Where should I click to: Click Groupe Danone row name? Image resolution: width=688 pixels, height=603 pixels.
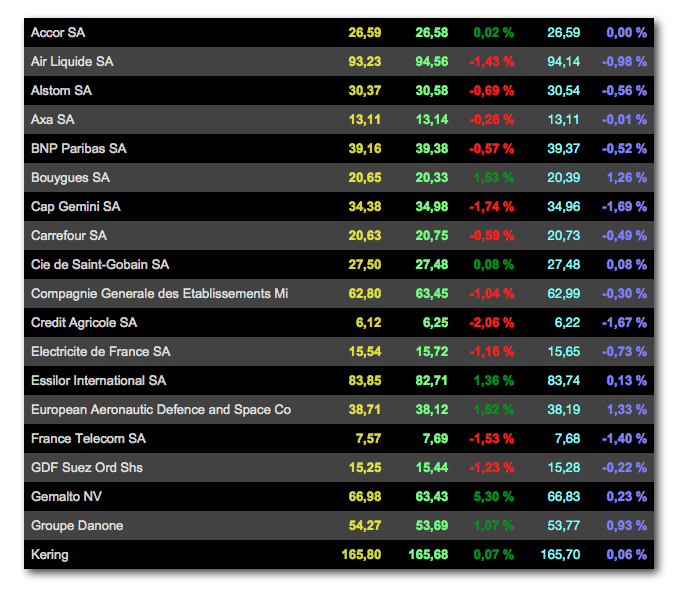(77, 525)
